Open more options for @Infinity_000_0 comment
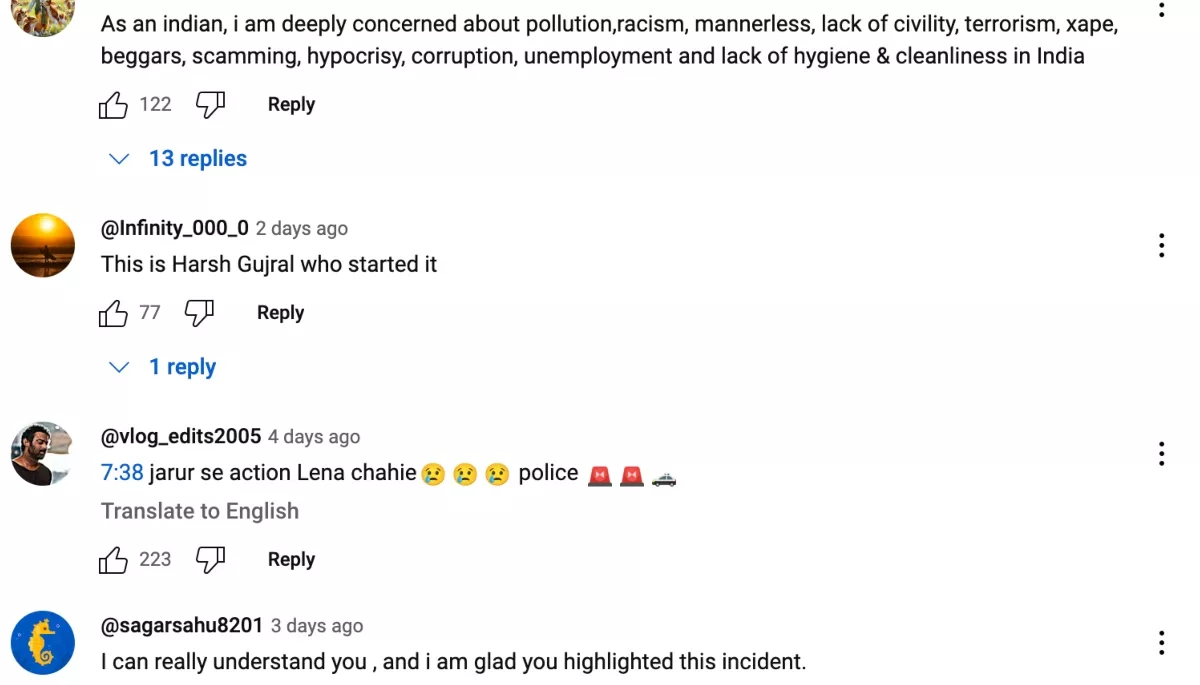1200x685 pixels. coord(1161,245)
